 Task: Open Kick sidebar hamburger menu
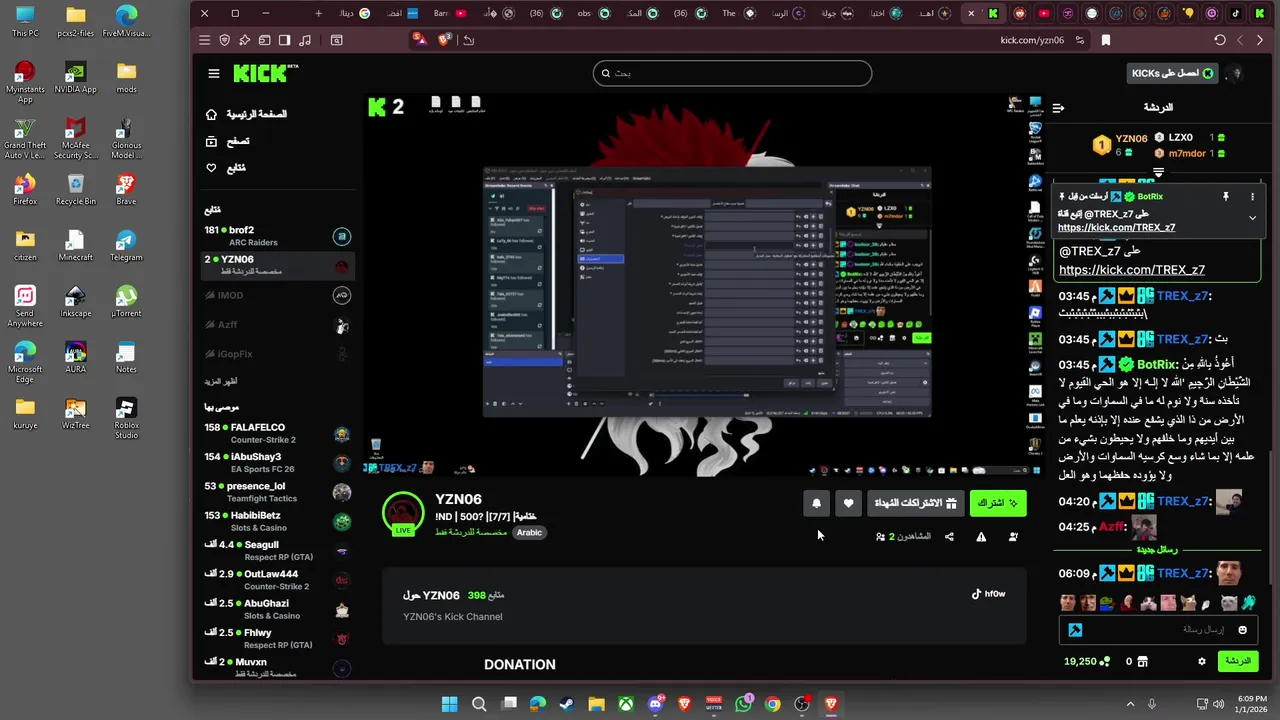click(213, 73)
